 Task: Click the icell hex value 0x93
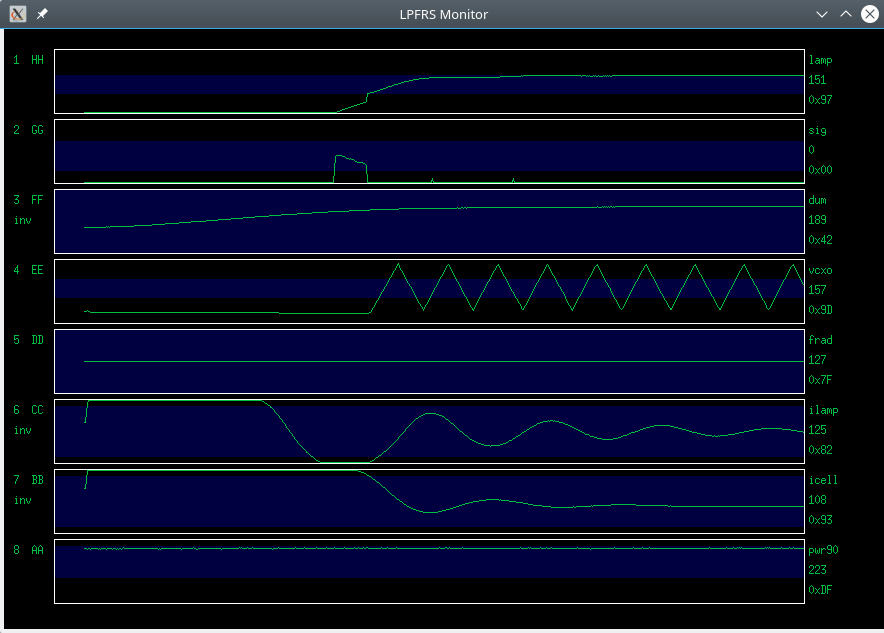819,520
